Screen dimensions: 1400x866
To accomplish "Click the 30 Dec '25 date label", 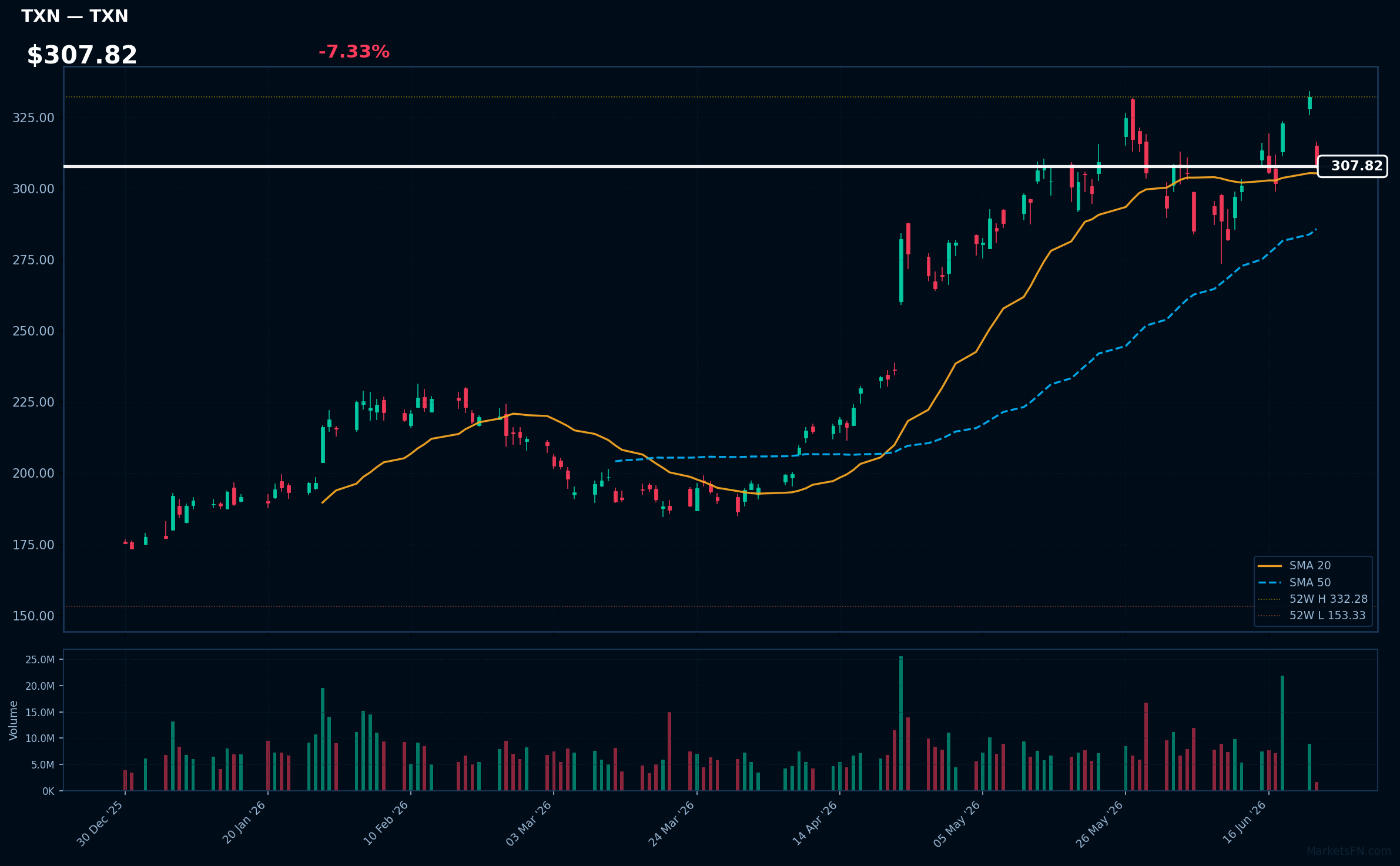I will tap(100, 824).
